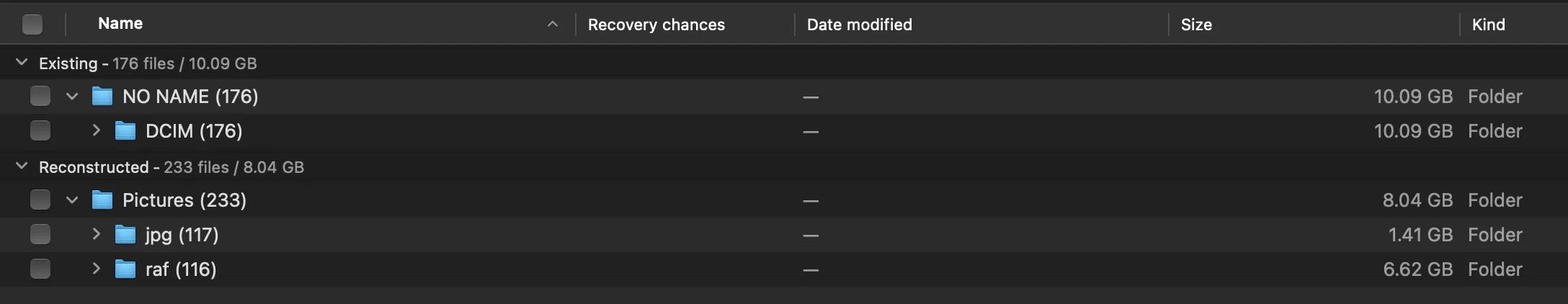Expand the jpg folder
The height and width of the screenshot is (304, 1568).
(x=96, y=234)
